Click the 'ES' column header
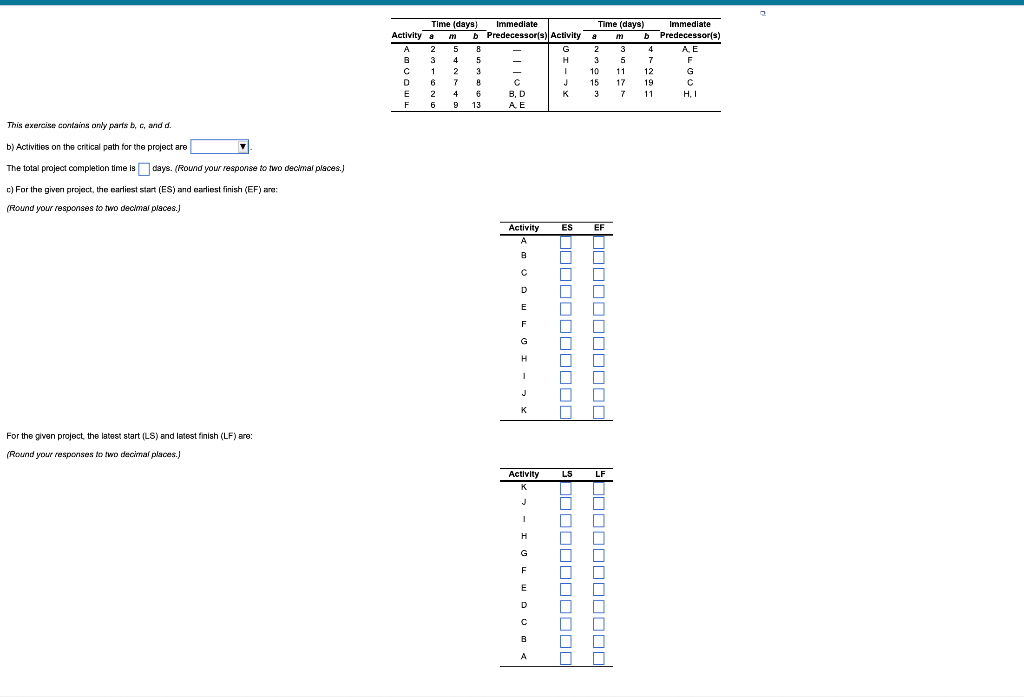Viewport: 1024px width, 697px height. pyautogui.click(x=567, y=227)
